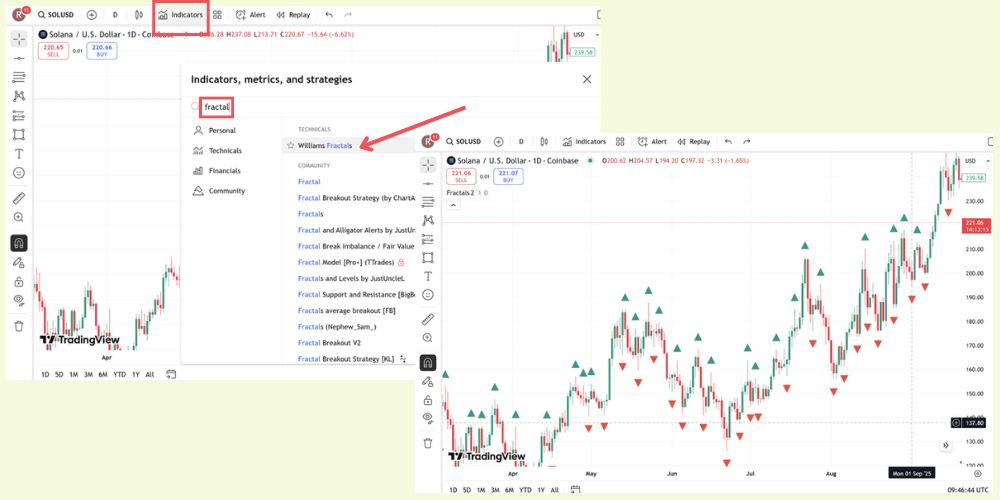Favorite Williams Fractals with the star icon
The image size is (1000, 500).
(290, 145)
